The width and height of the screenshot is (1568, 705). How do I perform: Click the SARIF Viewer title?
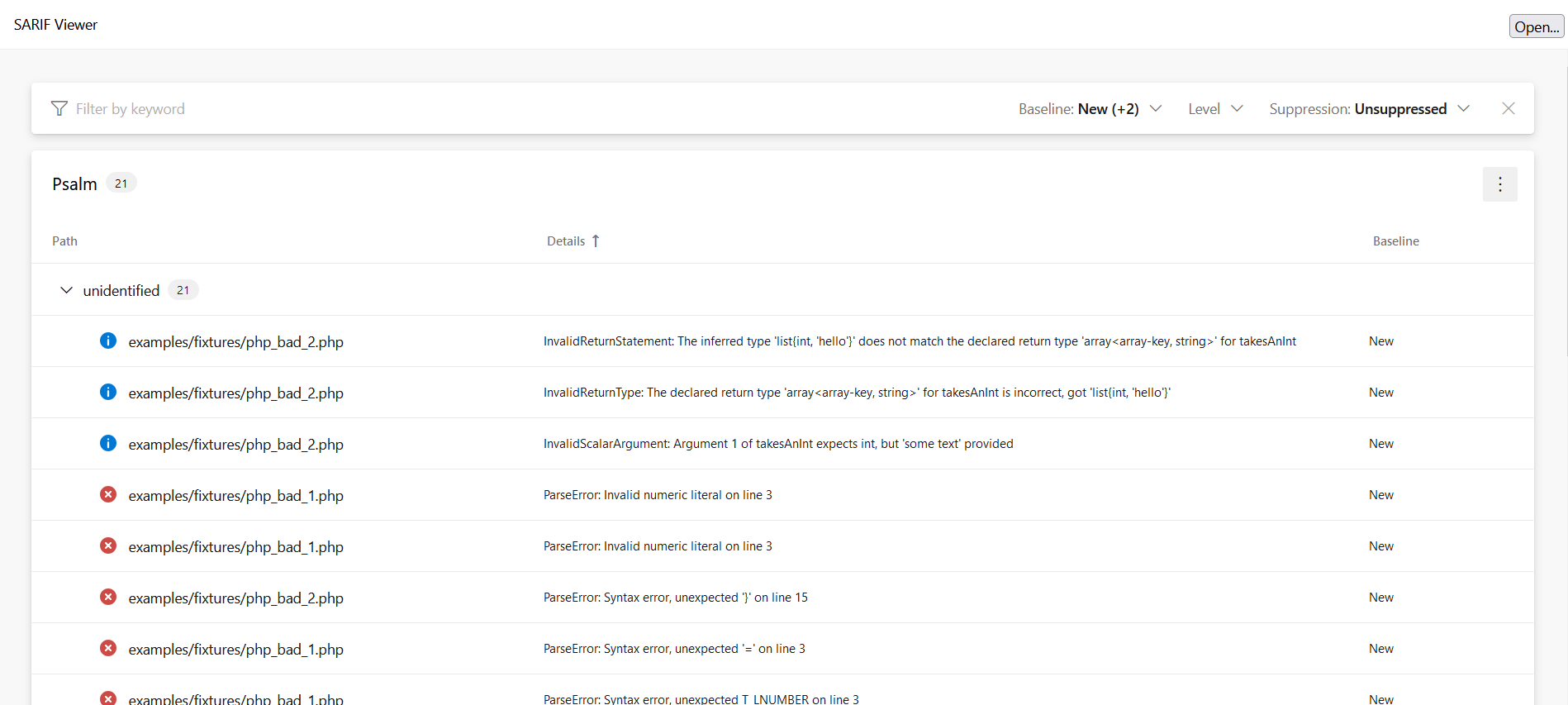coord(55,25)
